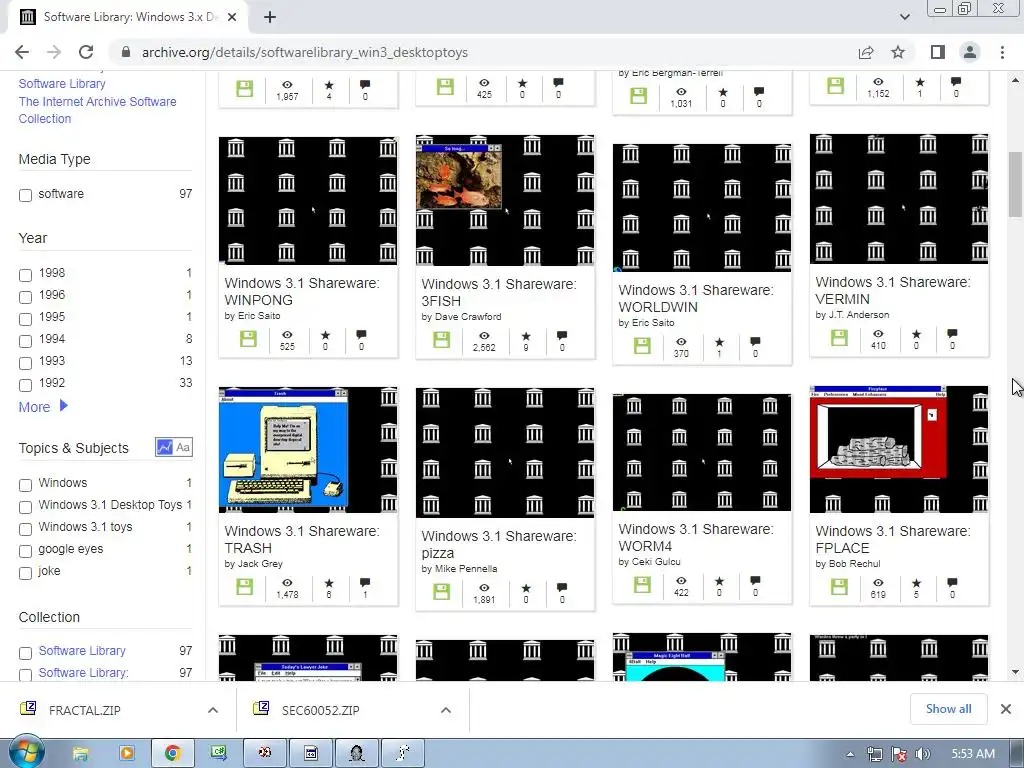
Task: Filter by year 1996
Action: click(x=25, y=297)
